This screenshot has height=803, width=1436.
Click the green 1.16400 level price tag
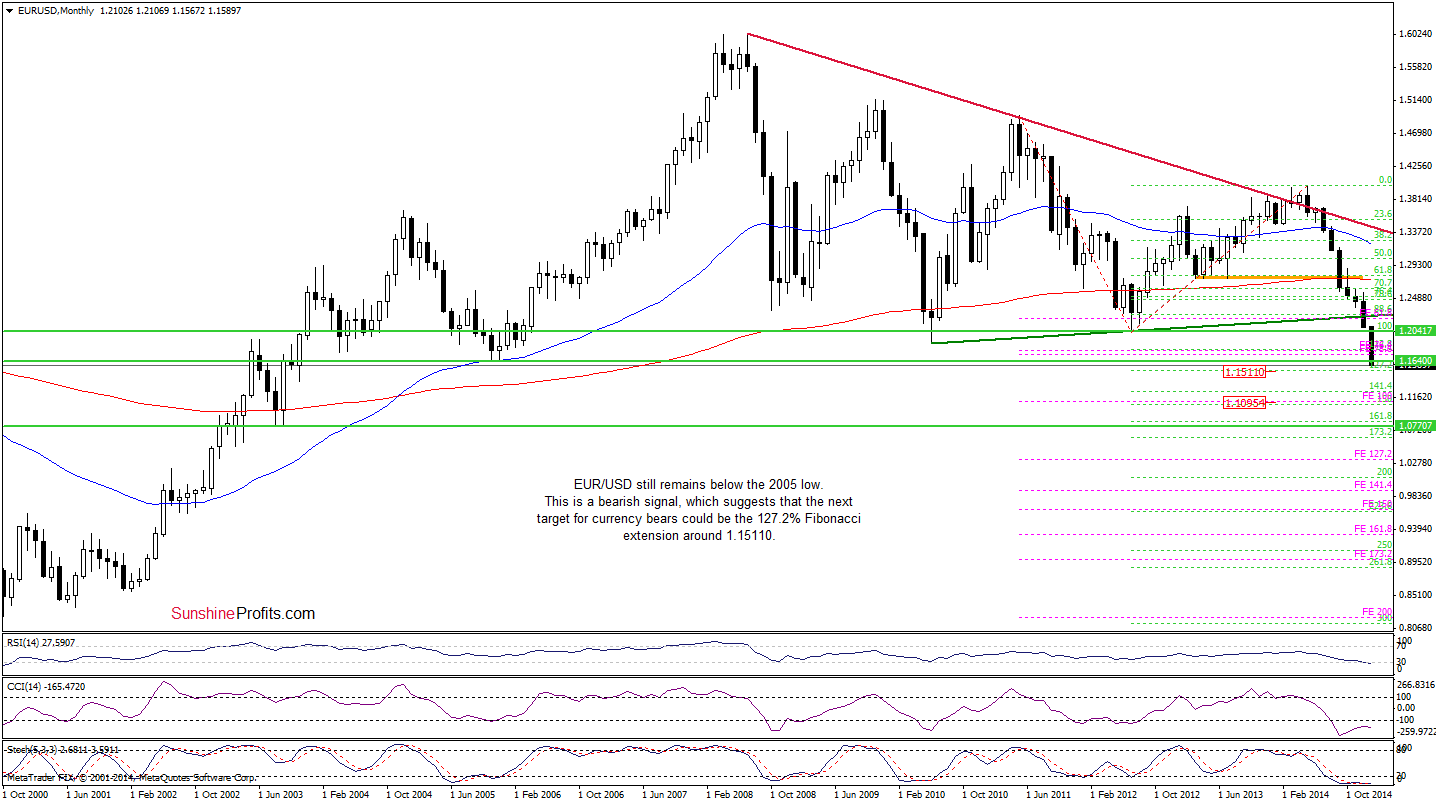1415,360
